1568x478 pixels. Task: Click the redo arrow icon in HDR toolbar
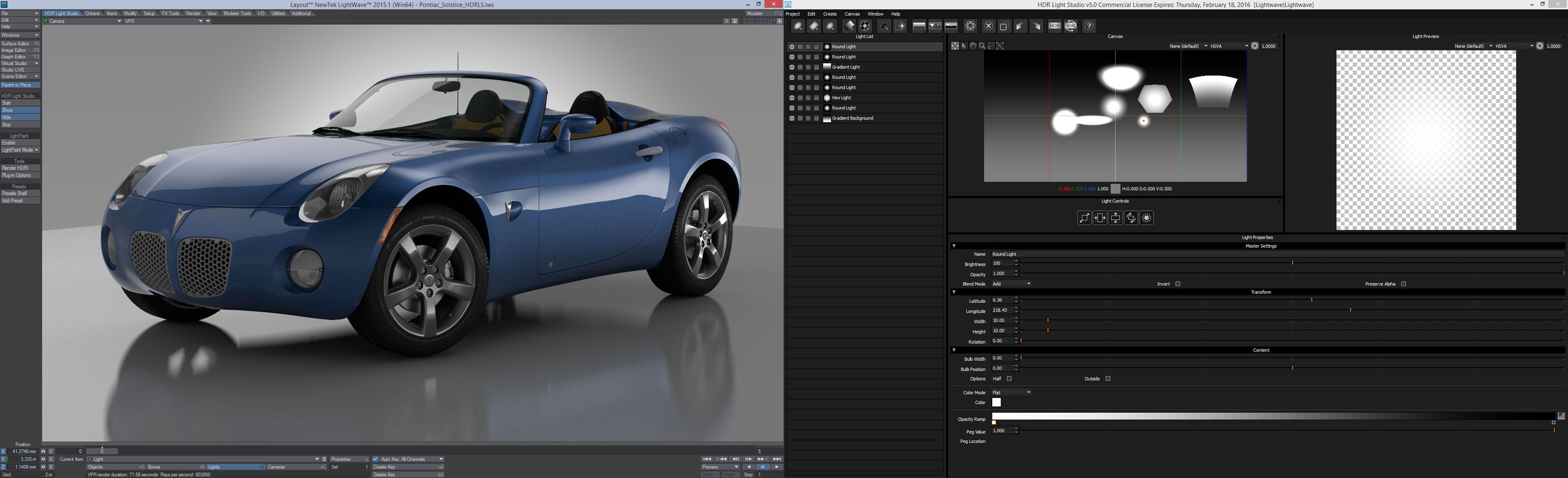1037,25
